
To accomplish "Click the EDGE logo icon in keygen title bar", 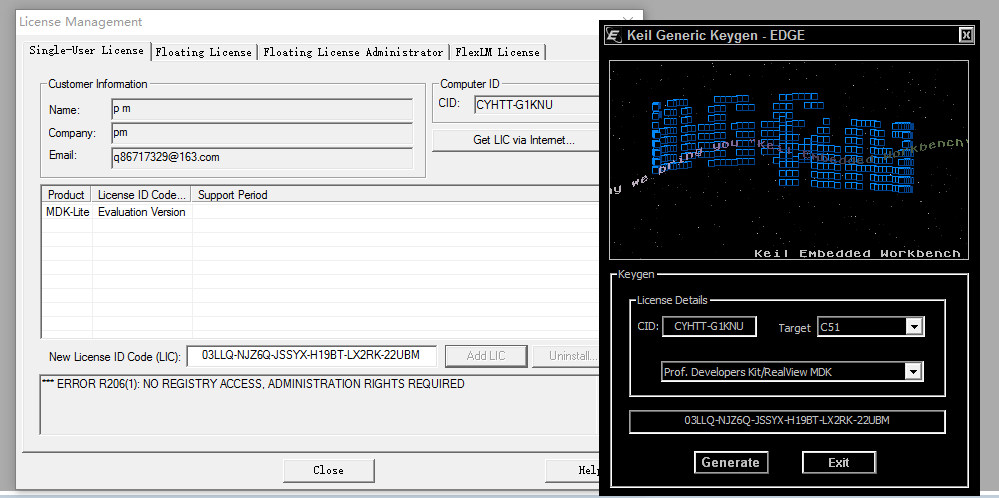I will [613, 35].
